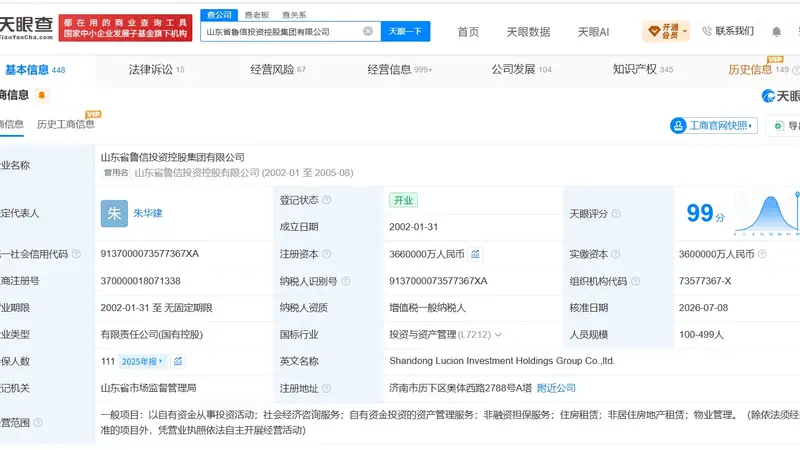The height and width of the screenshot is (450, 800).
Task: Click the 联系我们 link
Action: click(x=734, y=31)
